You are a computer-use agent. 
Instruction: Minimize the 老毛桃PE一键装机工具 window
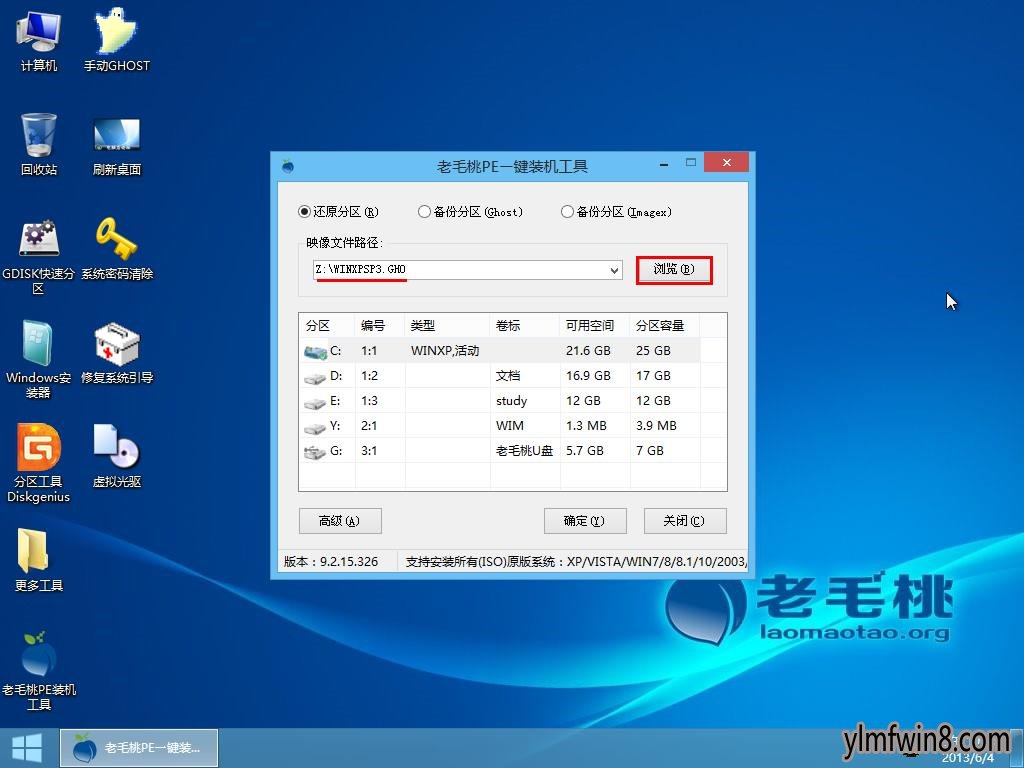664,163
